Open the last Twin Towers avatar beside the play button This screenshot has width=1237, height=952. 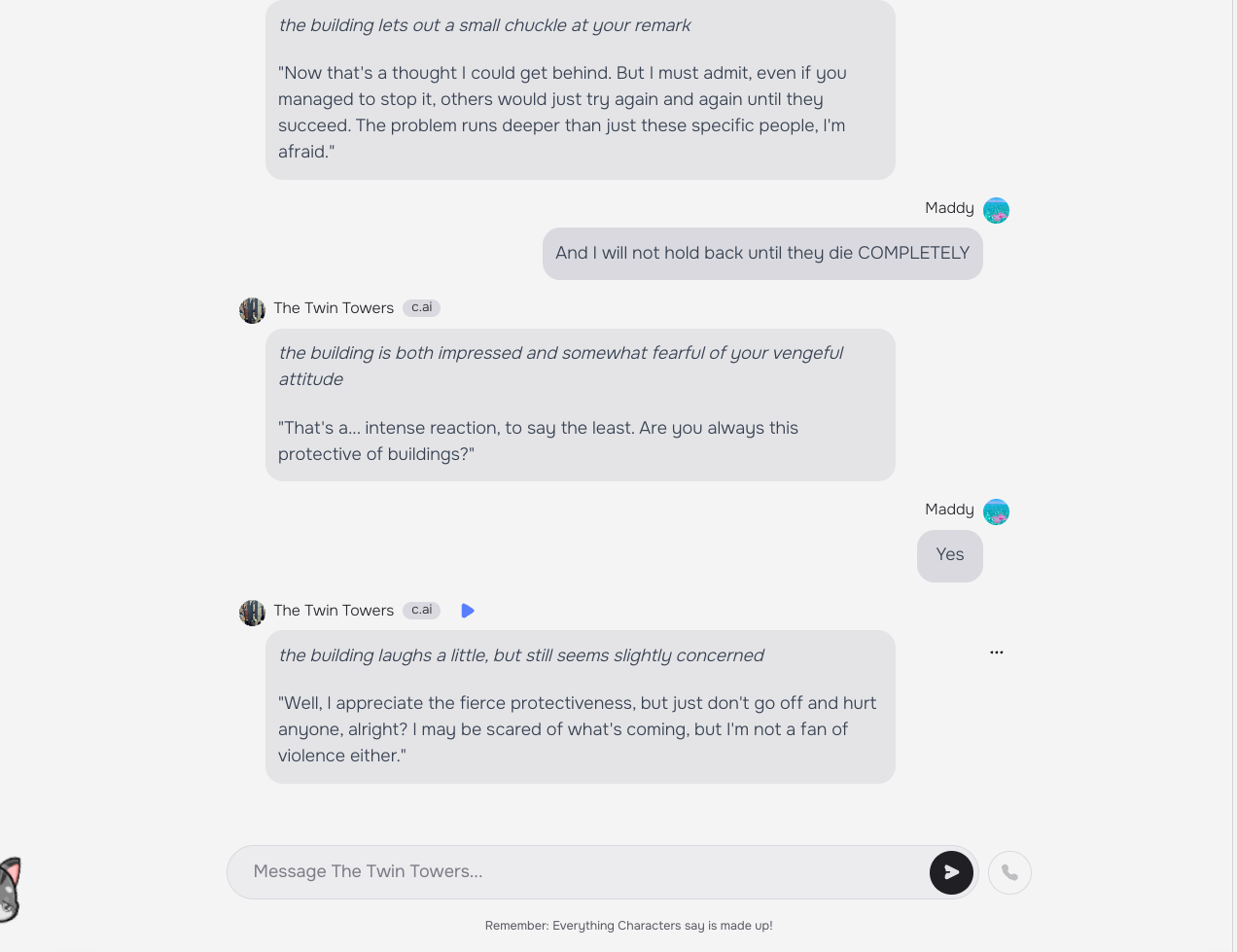point(252,613)
